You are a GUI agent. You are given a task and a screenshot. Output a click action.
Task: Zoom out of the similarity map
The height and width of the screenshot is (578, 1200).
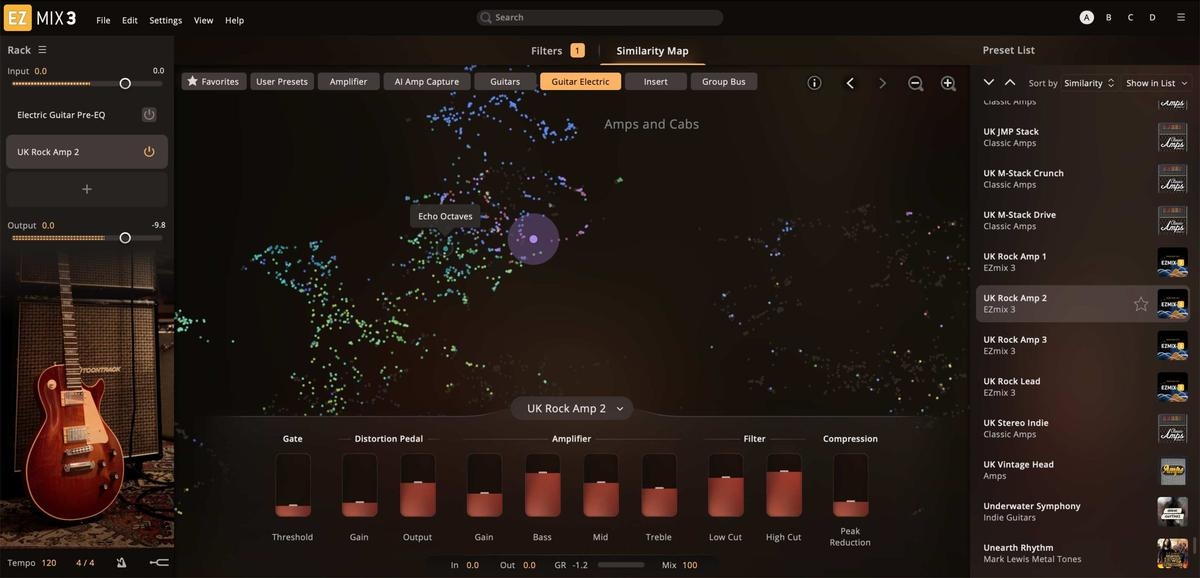pos(915,83)
